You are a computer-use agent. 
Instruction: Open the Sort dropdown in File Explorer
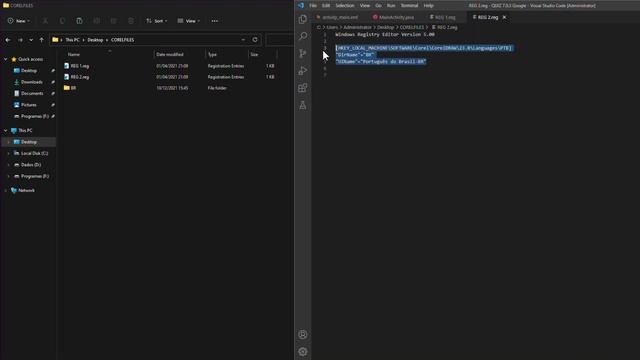coord(157,21)
